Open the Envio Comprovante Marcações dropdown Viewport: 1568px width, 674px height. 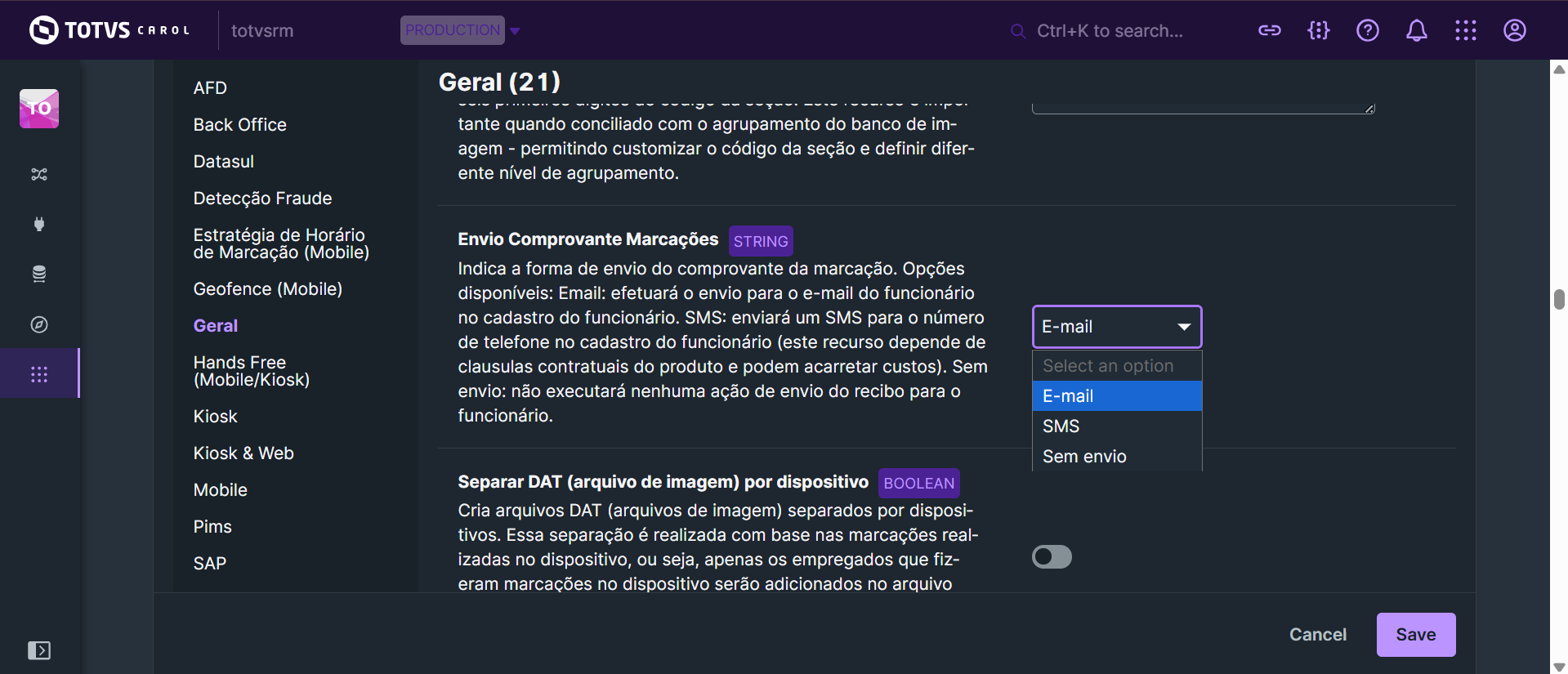tap(1116, 327)
